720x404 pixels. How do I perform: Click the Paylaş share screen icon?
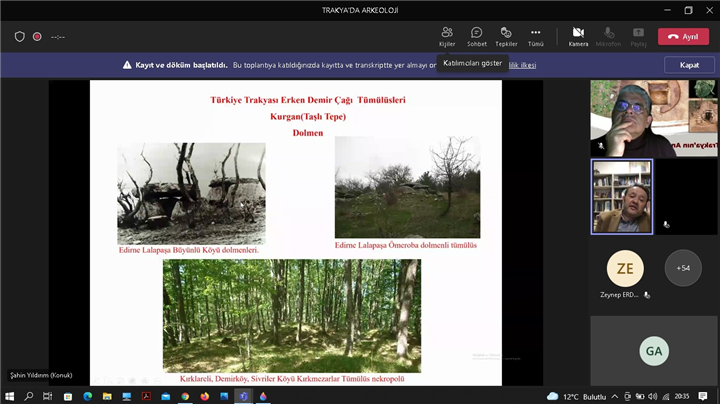point(638,36)
